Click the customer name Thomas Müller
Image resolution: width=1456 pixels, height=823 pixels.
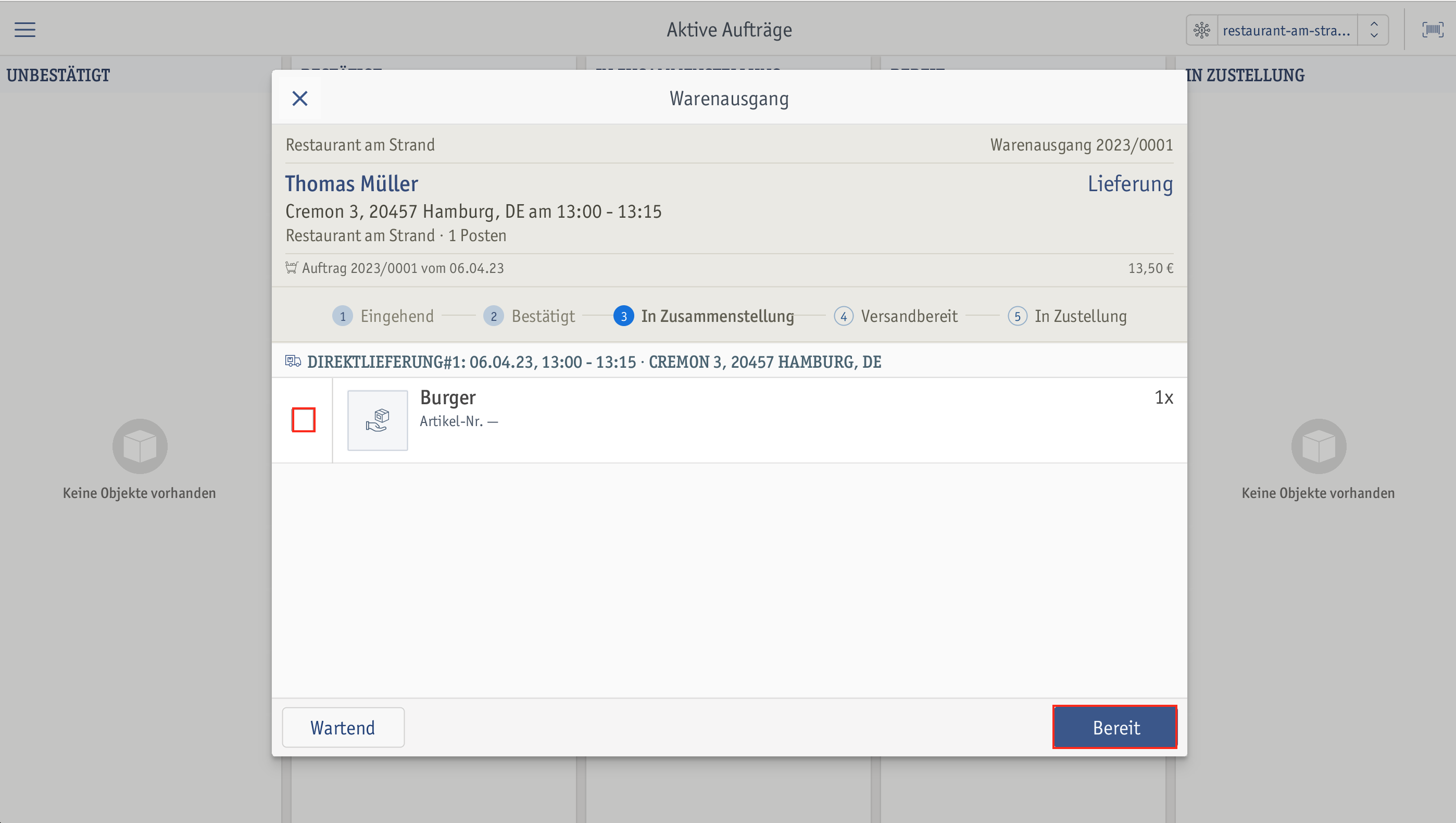point(352,184)
